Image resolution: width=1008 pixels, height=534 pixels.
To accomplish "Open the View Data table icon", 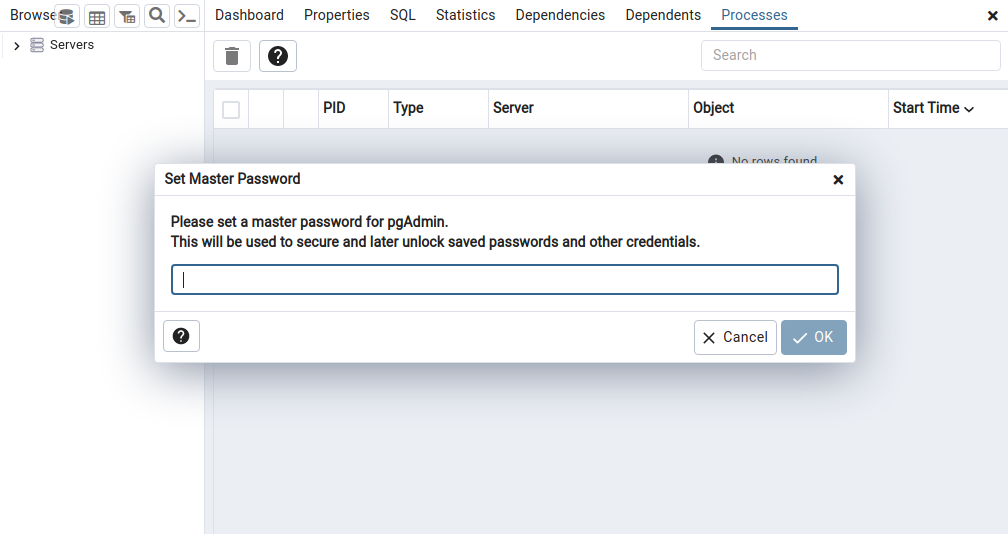I will pos(97,16).
